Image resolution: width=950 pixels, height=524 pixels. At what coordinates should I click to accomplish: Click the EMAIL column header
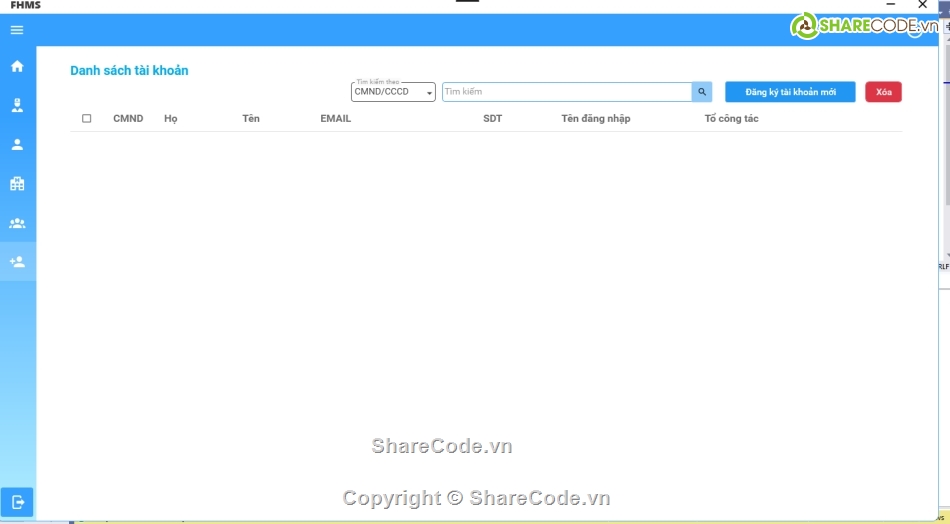pos(335,119)
